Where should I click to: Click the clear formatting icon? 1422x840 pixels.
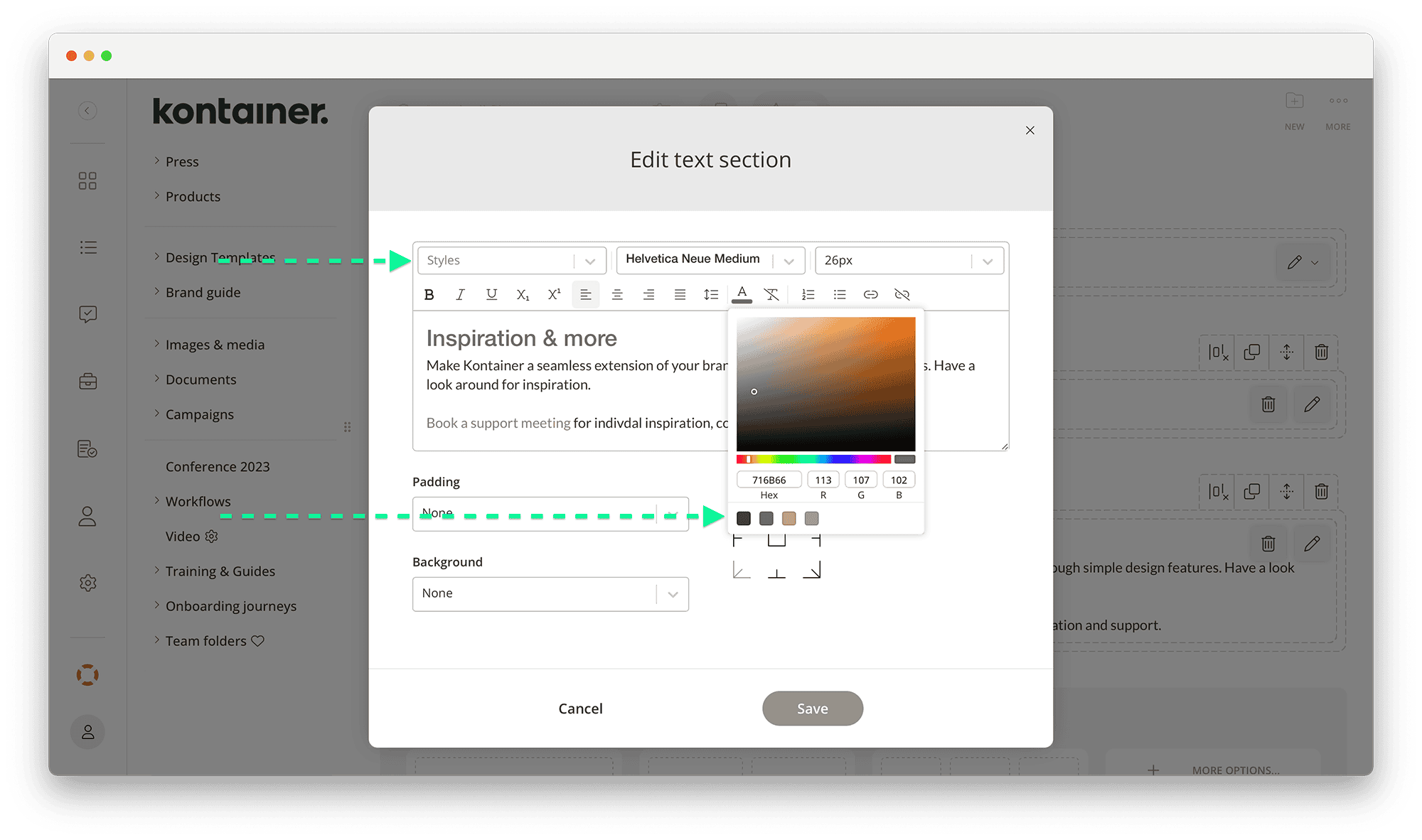[x=772, y=294]
